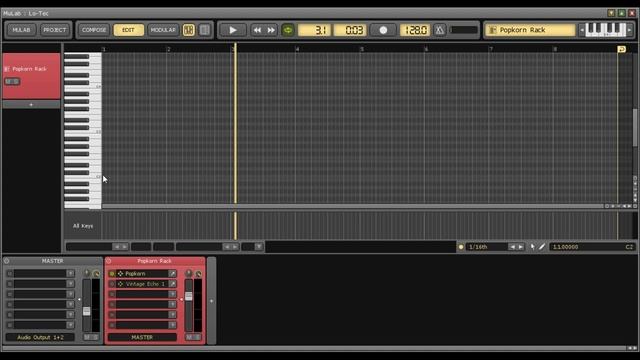640x360 pixels.
Task: Open the Audio Output 1+2 selector
Action: click(40, 338)
